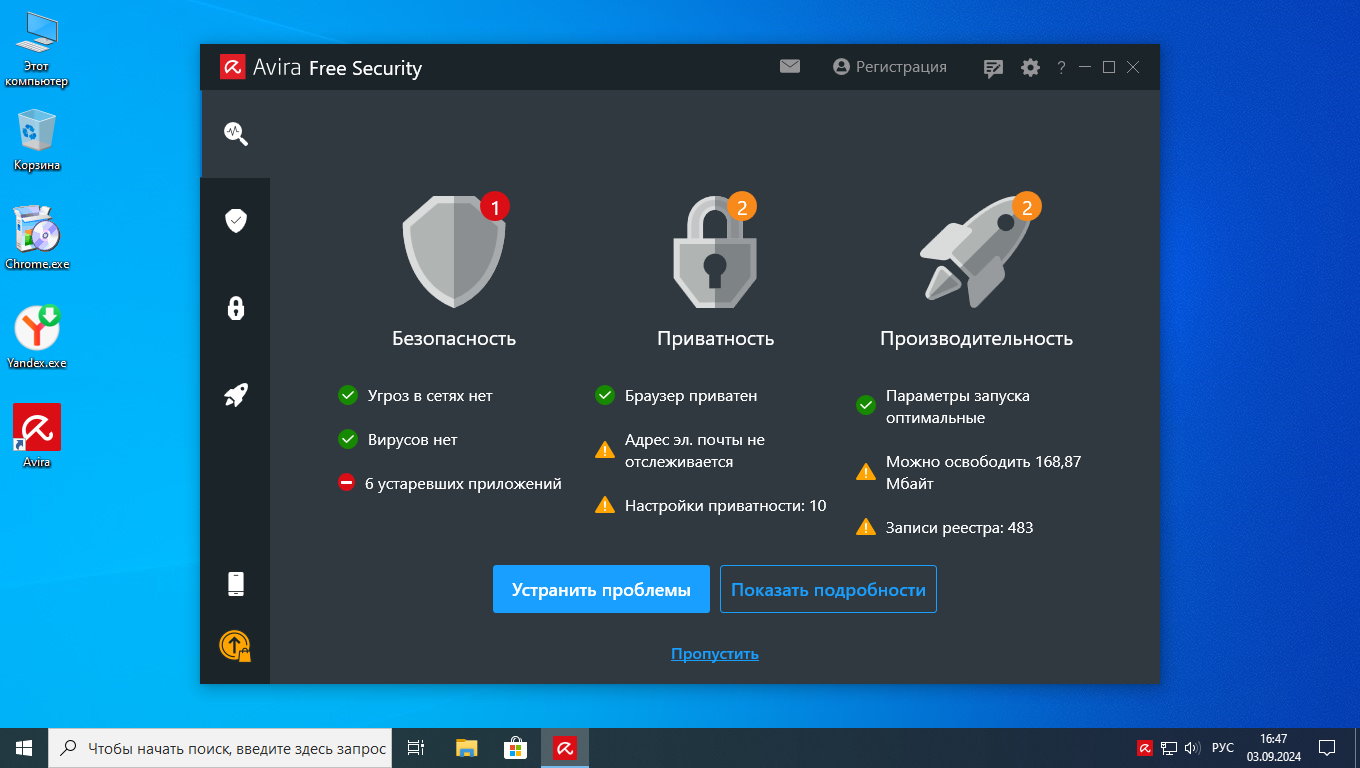Image resolution: width=1360 pixels, height=768 pixels.
Task: Click the text Вирусов нет
Action: [412, 439]
